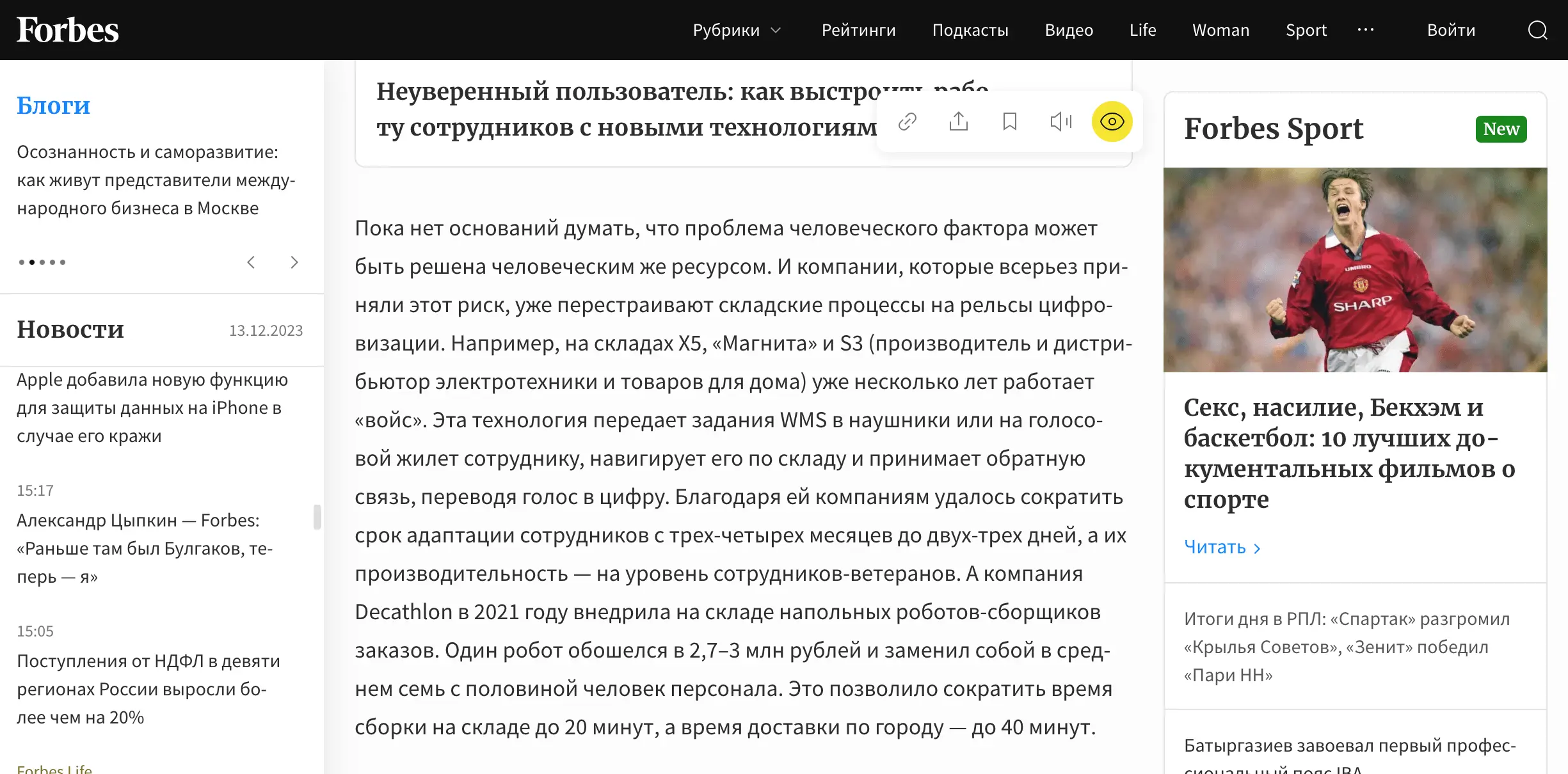
Task: Click the listen audio speaker icon
Action: [1060, 122]
